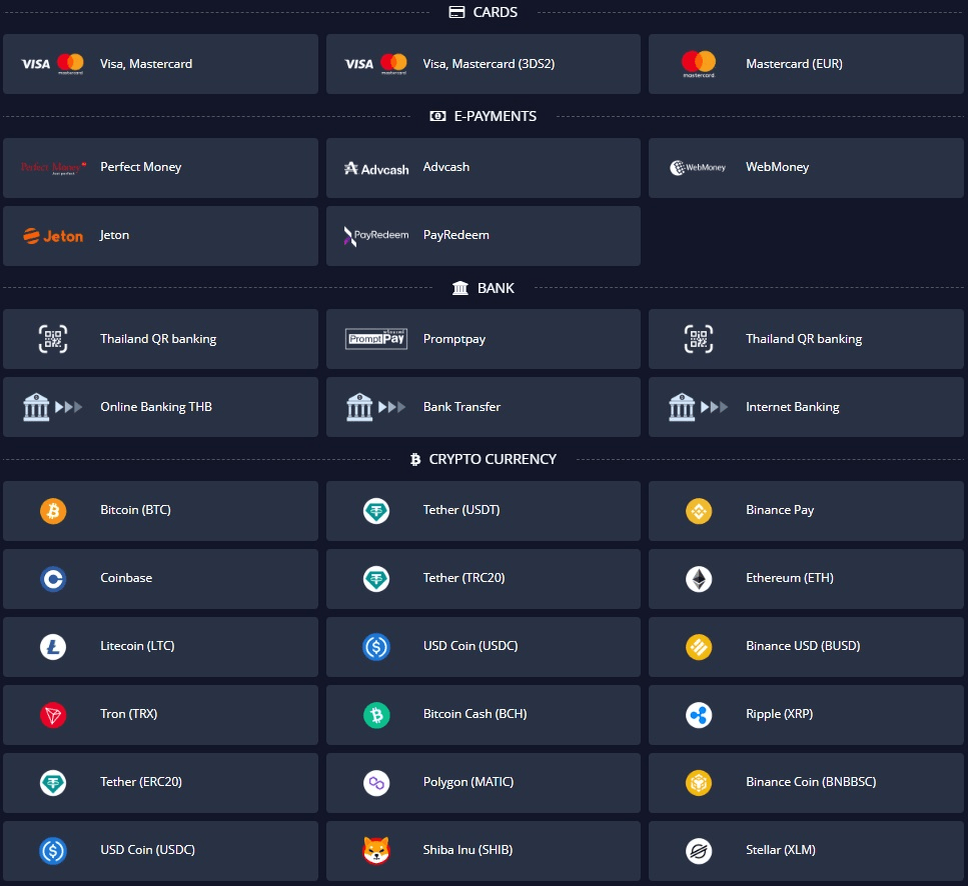Click the Visa Mastercard logo on the 3DS2 option
This screenshot has width=968, height=886.
point(376,64)
